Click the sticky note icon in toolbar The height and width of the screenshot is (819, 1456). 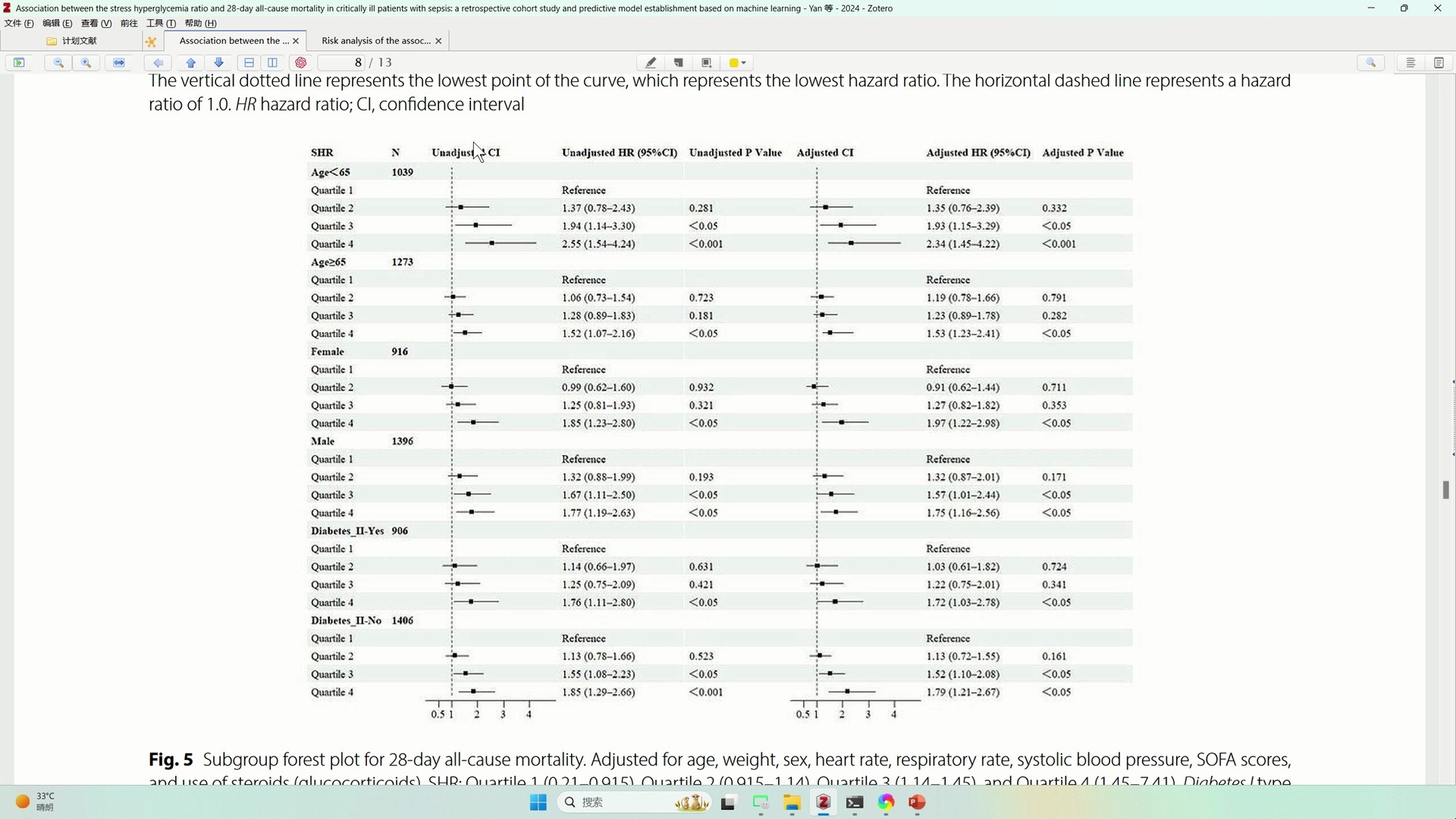680,63
